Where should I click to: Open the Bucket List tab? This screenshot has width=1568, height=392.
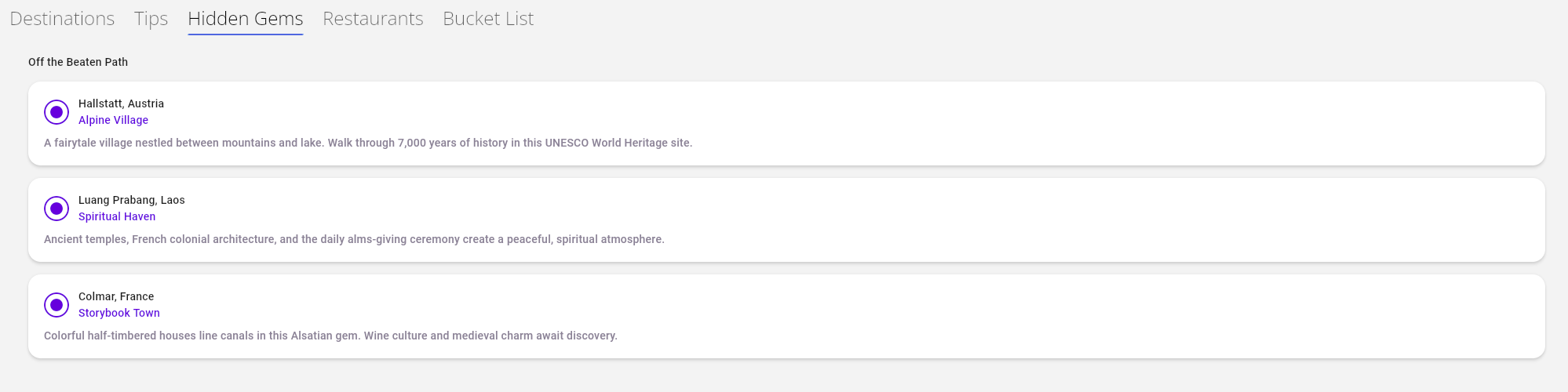click(488, 19)
